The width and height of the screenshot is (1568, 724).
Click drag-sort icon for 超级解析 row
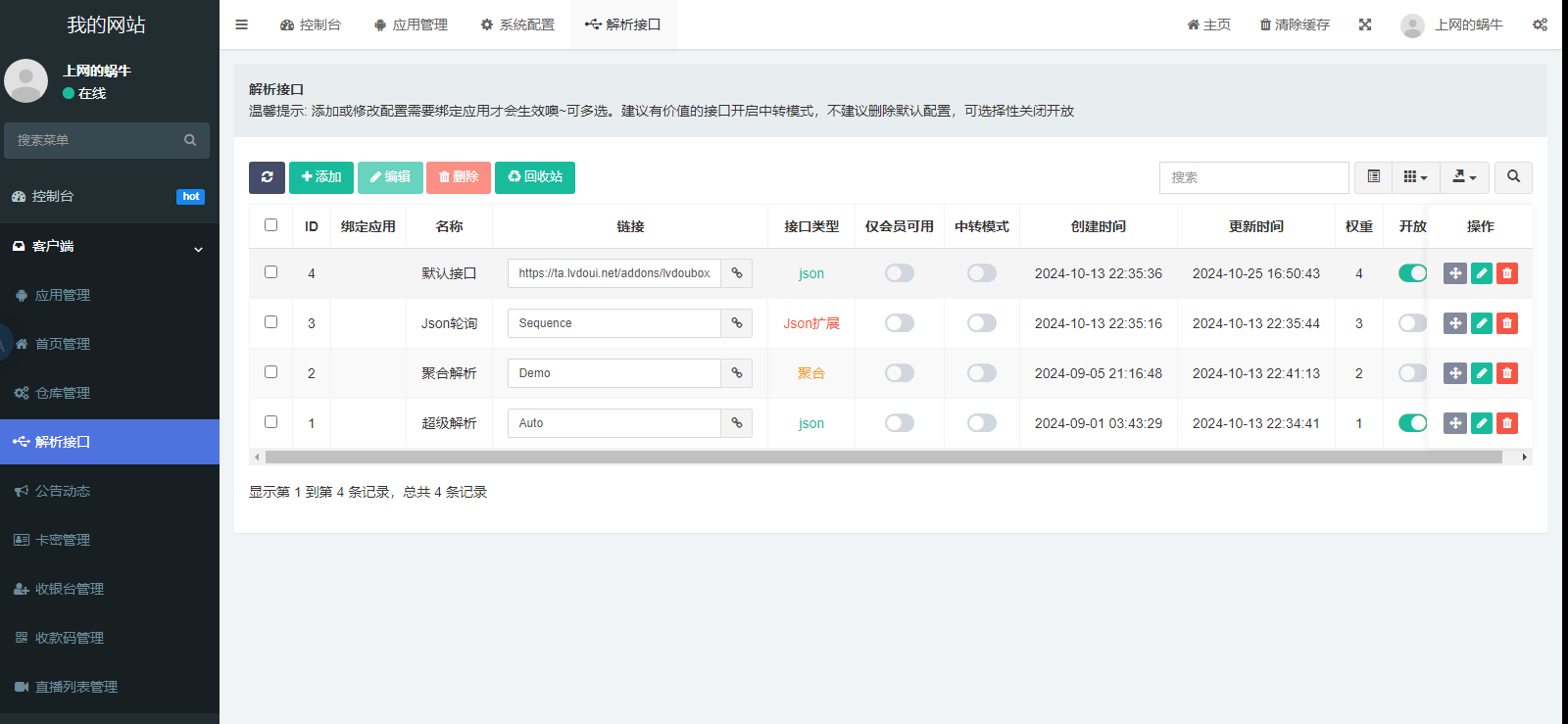pyautogui.click(x=1455, y=423)
